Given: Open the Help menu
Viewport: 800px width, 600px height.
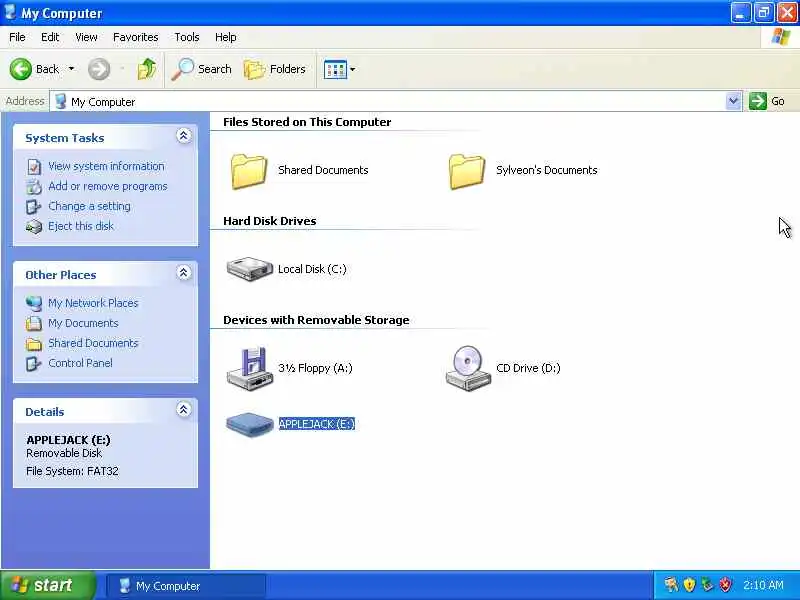Looking at the screenshot, I should coord(226,37).
